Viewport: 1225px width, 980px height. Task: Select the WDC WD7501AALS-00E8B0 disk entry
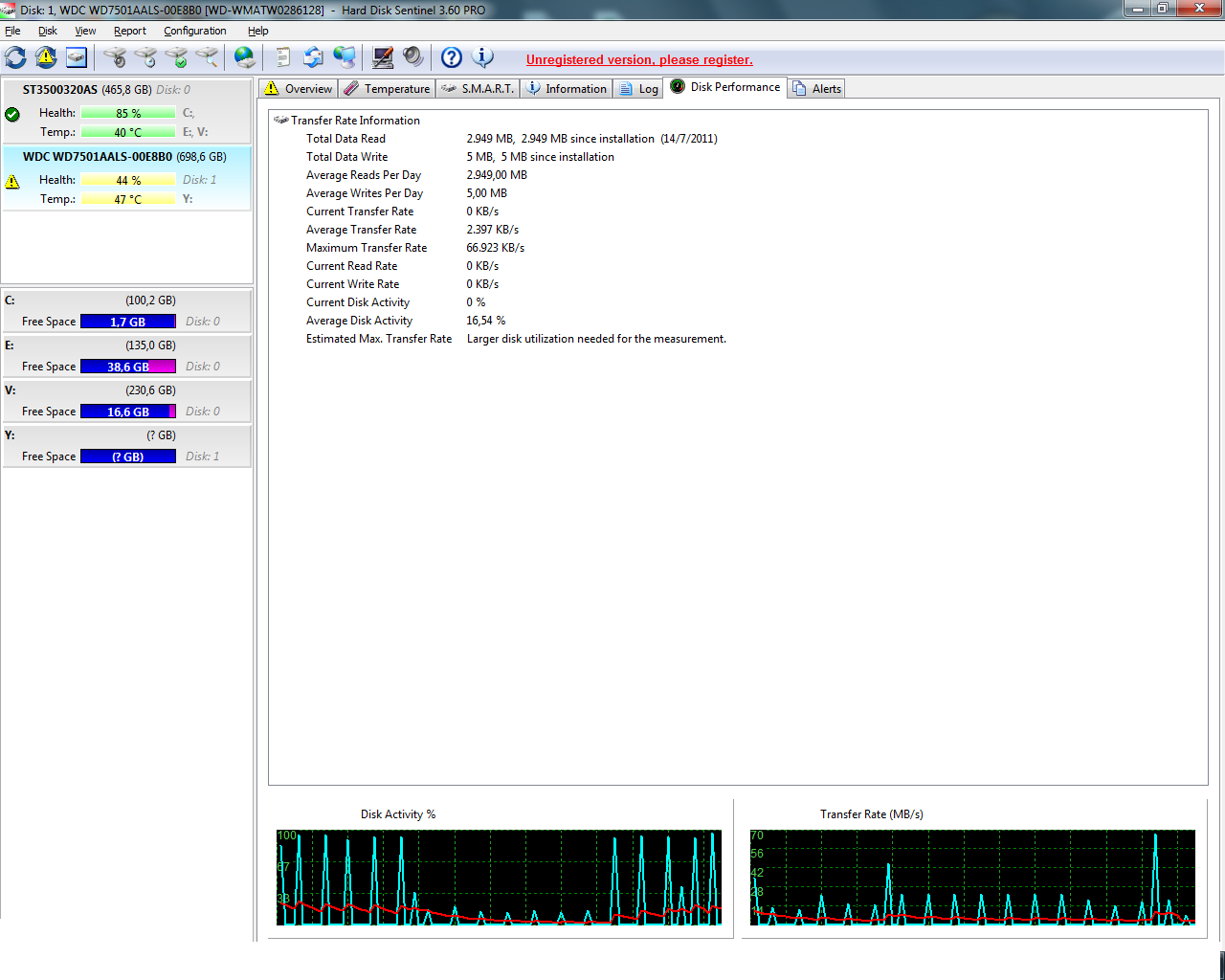pyautogui.click(x=126, y=178)
